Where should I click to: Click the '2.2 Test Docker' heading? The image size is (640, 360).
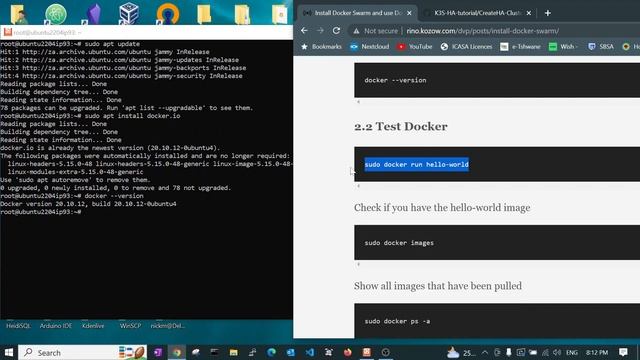[401, 127]
